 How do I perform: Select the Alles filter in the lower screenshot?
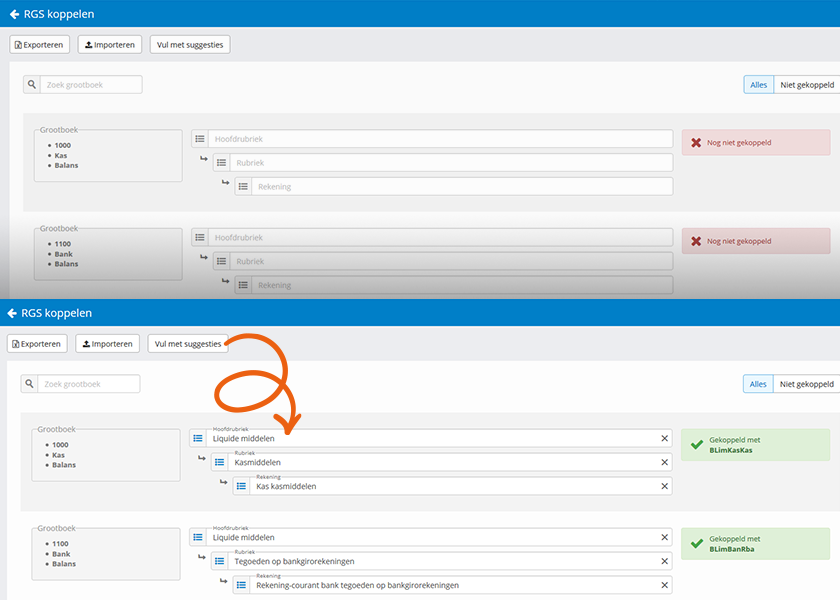click(758, 384)
